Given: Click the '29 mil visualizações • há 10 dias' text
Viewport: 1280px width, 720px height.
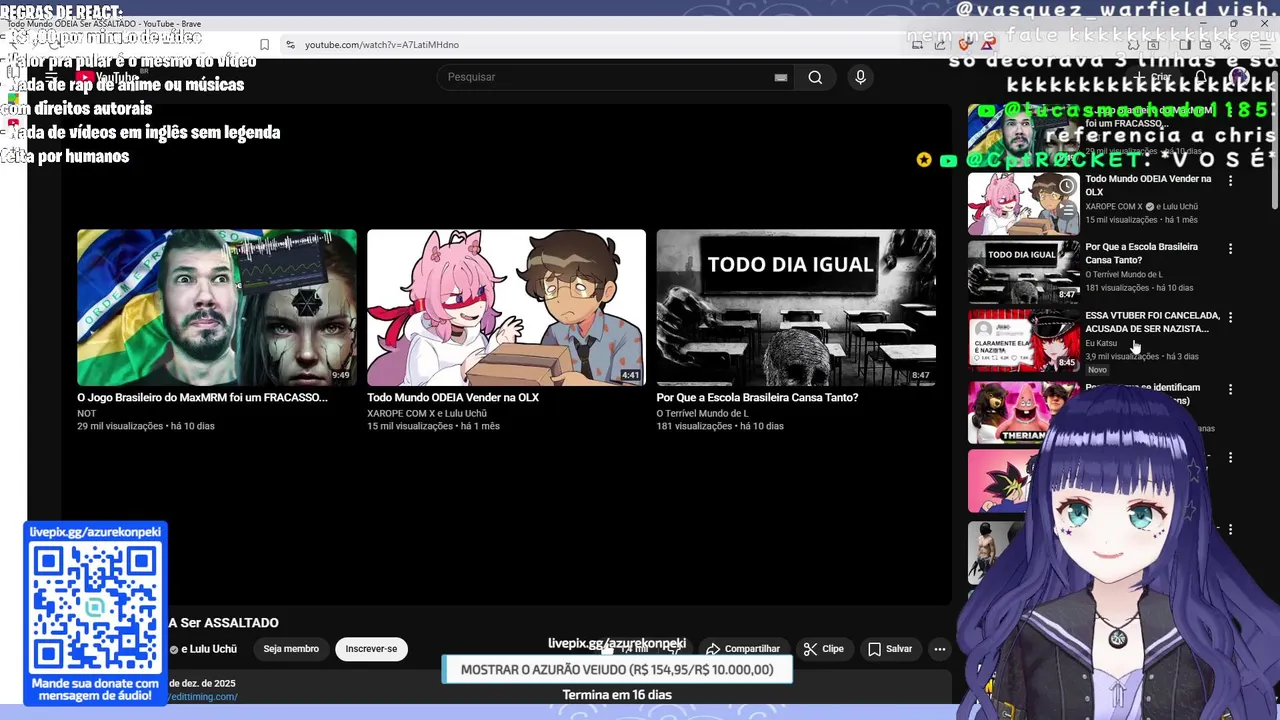Looking at the screenshot, I should (146, 426).
